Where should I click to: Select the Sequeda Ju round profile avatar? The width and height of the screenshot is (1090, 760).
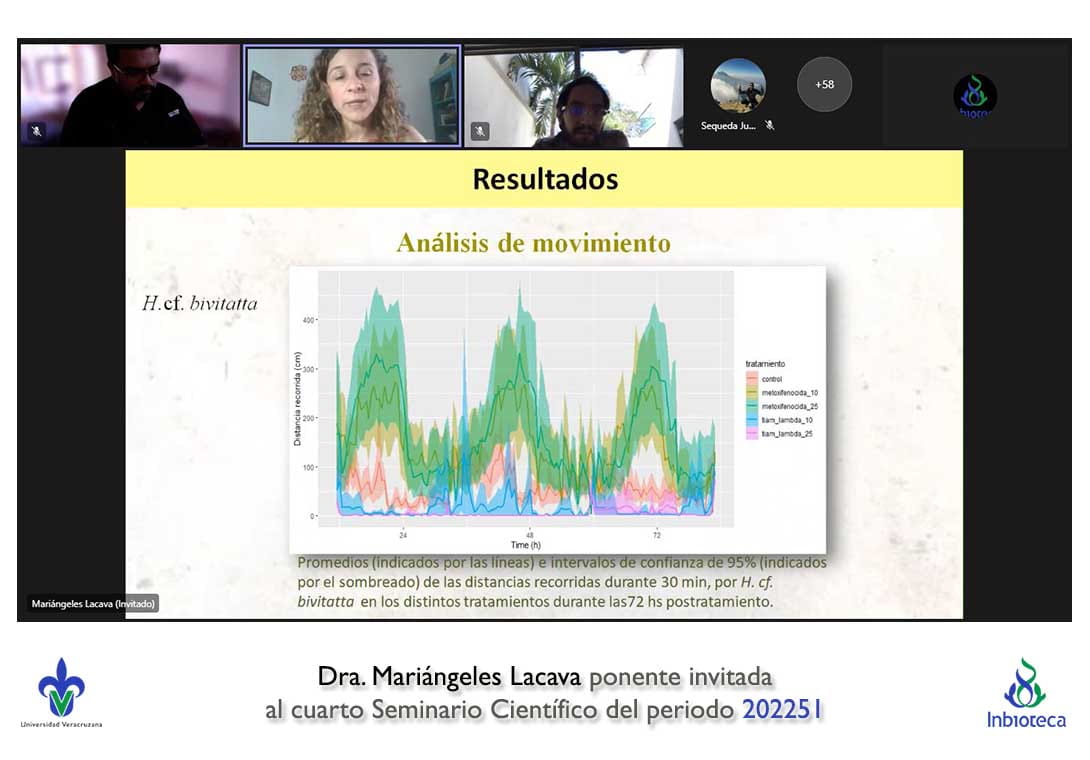pos(738,85)
